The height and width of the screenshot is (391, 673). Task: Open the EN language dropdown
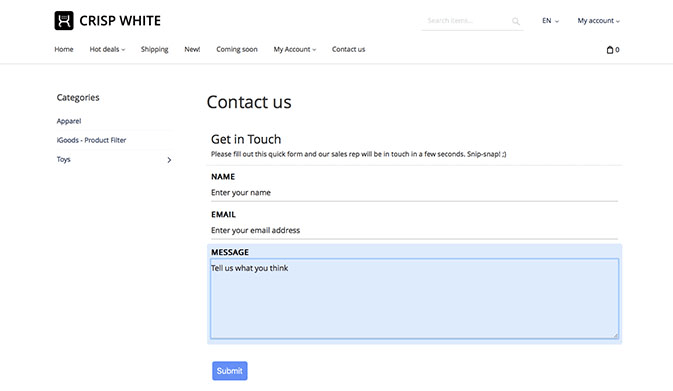click(x=550, y=21)
